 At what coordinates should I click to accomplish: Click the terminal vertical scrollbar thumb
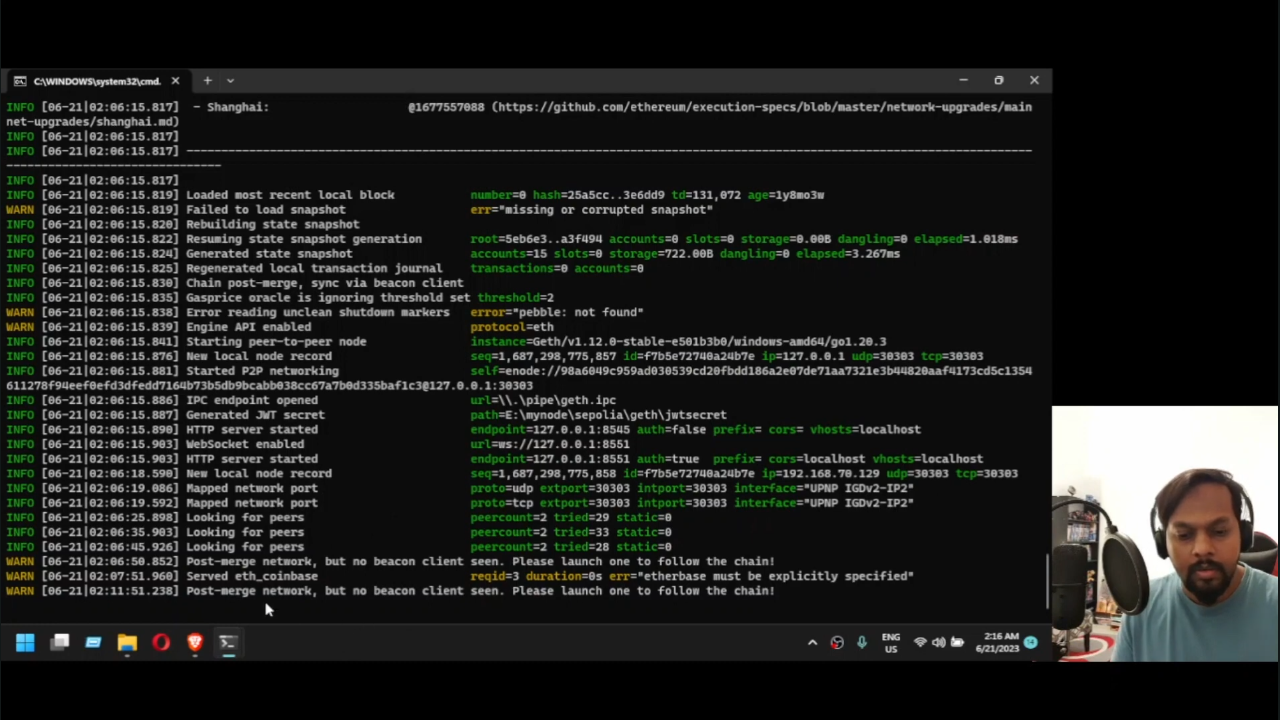tap(1047, 580)
